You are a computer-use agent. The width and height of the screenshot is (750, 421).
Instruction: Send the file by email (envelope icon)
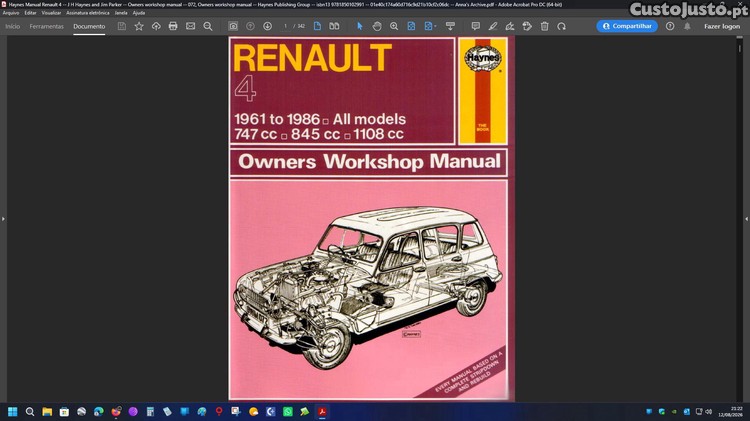190,26
